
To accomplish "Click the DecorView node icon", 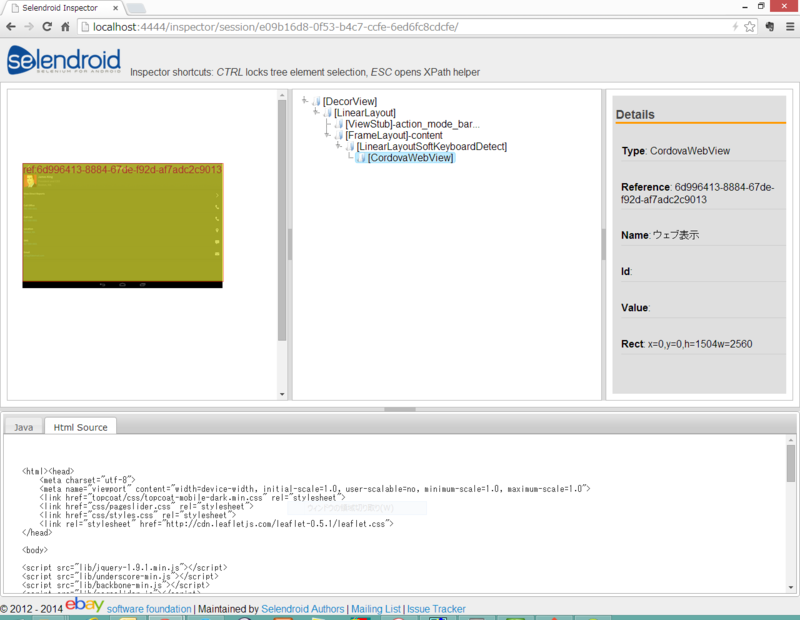I will [316, 102].
